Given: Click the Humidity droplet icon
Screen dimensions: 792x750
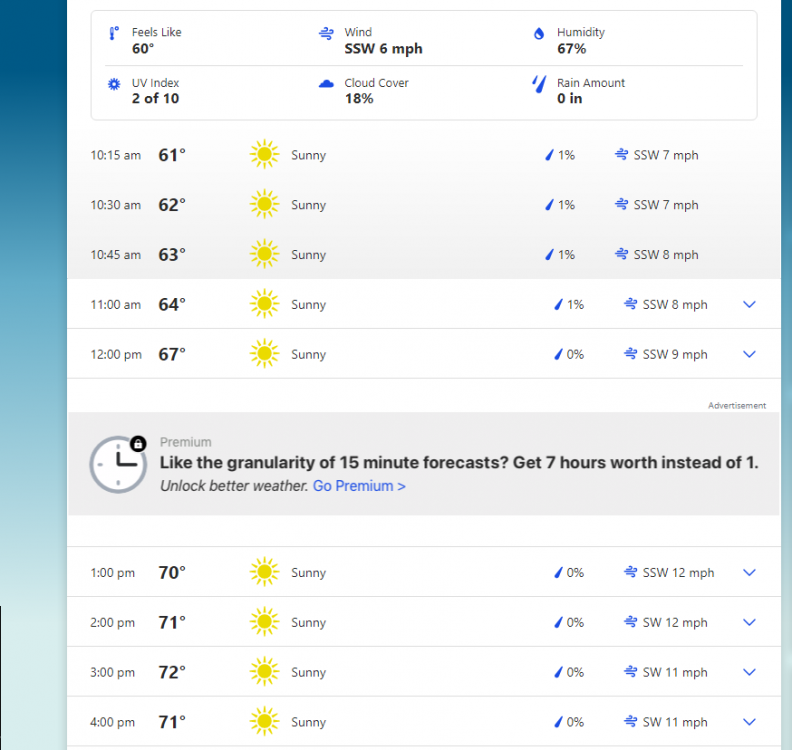Looking at the screenshot, I should [539, 33].
